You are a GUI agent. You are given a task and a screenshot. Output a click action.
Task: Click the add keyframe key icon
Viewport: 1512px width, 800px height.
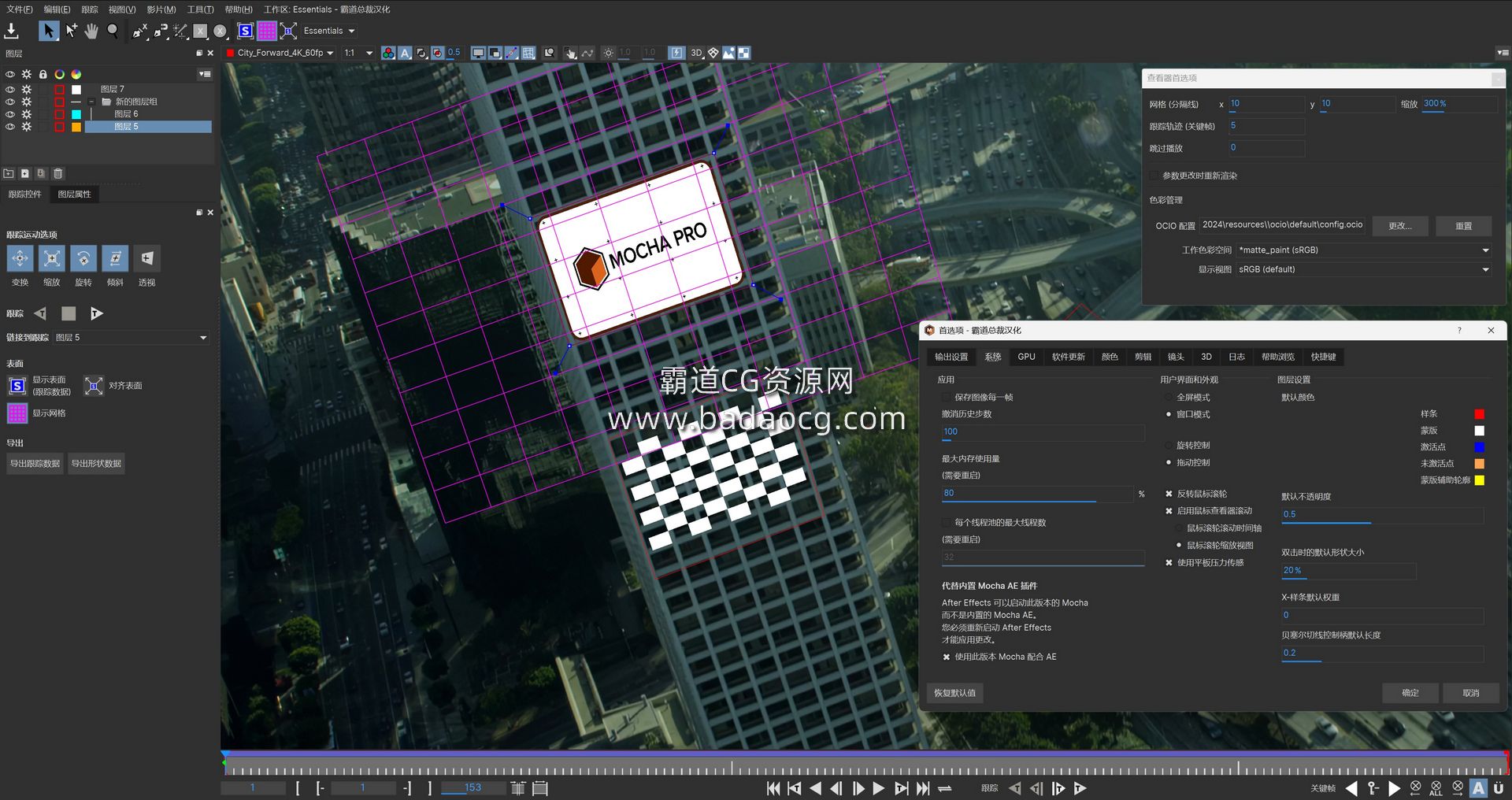(x=1373, y=788)
